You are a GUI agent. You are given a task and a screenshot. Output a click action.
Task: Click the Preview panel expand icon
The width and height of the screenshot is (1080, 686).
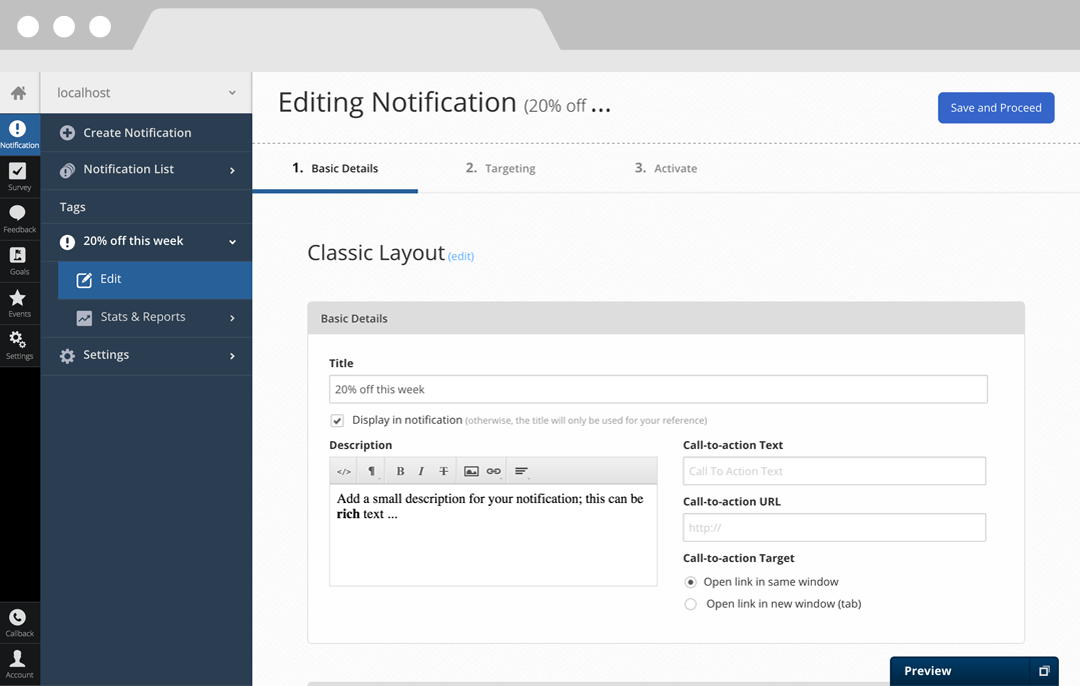coord(1044,671)
